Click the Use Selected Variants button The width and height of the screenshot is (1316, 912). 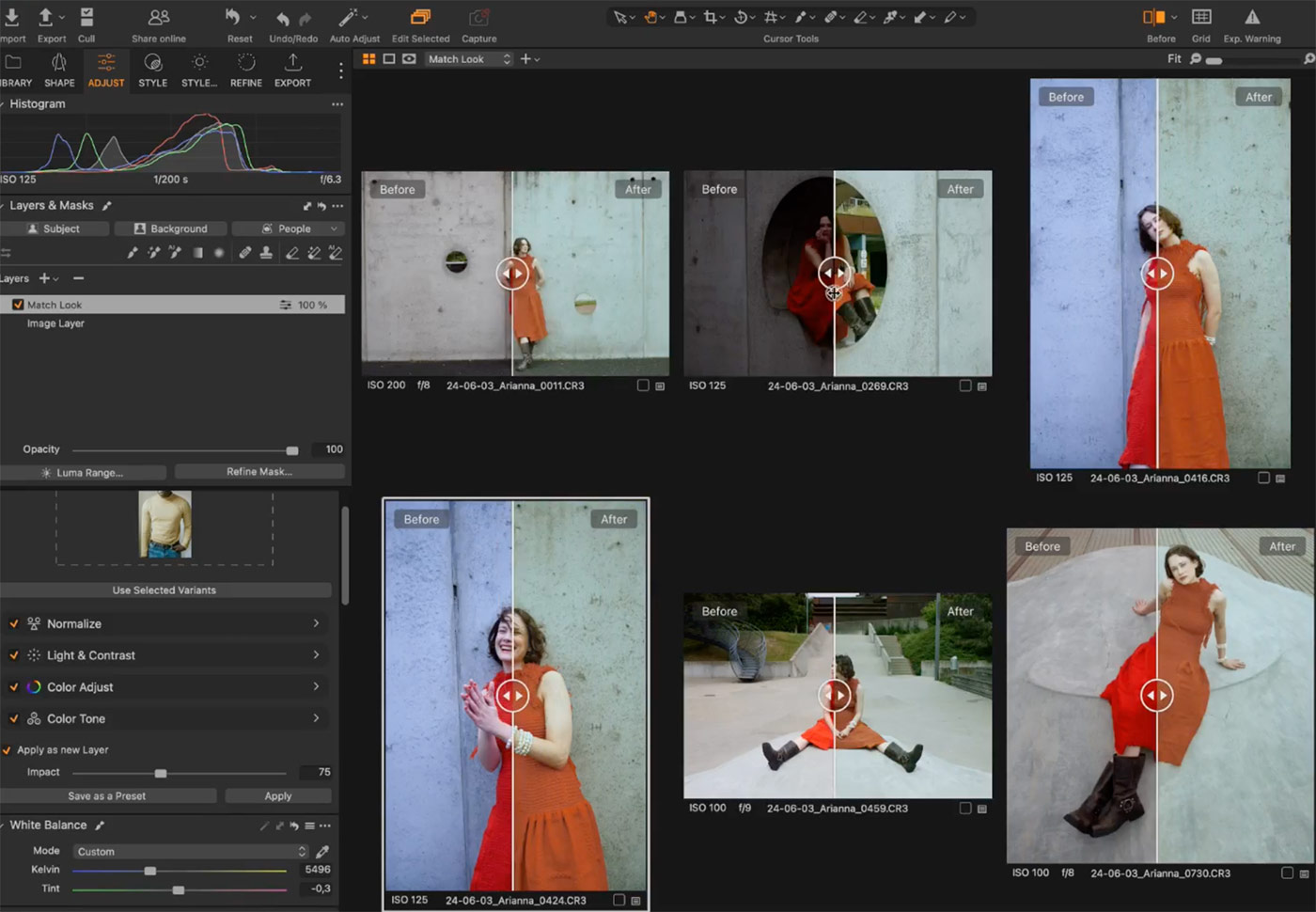coord(164,590)
